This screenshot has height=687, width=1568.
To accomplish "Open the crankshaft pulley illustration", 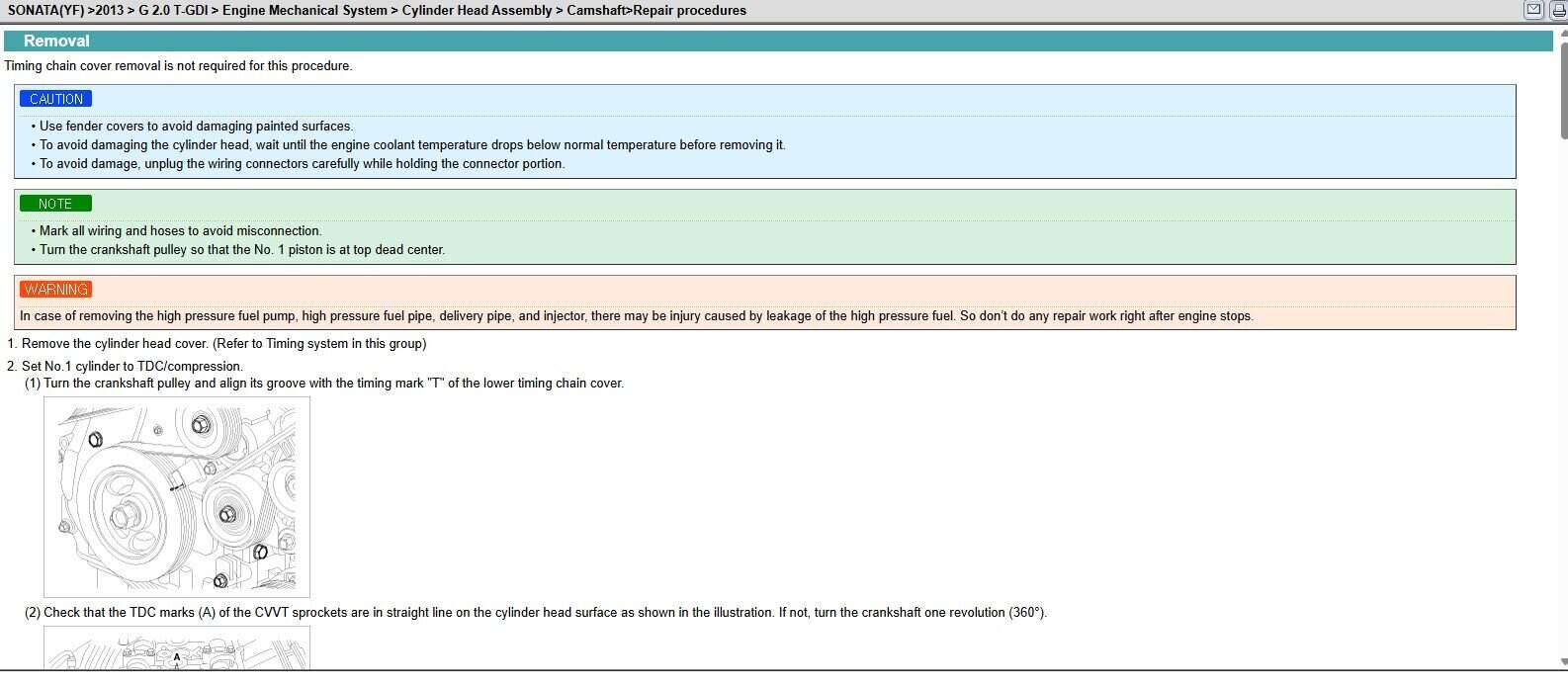I will click(x=177, y=496).
